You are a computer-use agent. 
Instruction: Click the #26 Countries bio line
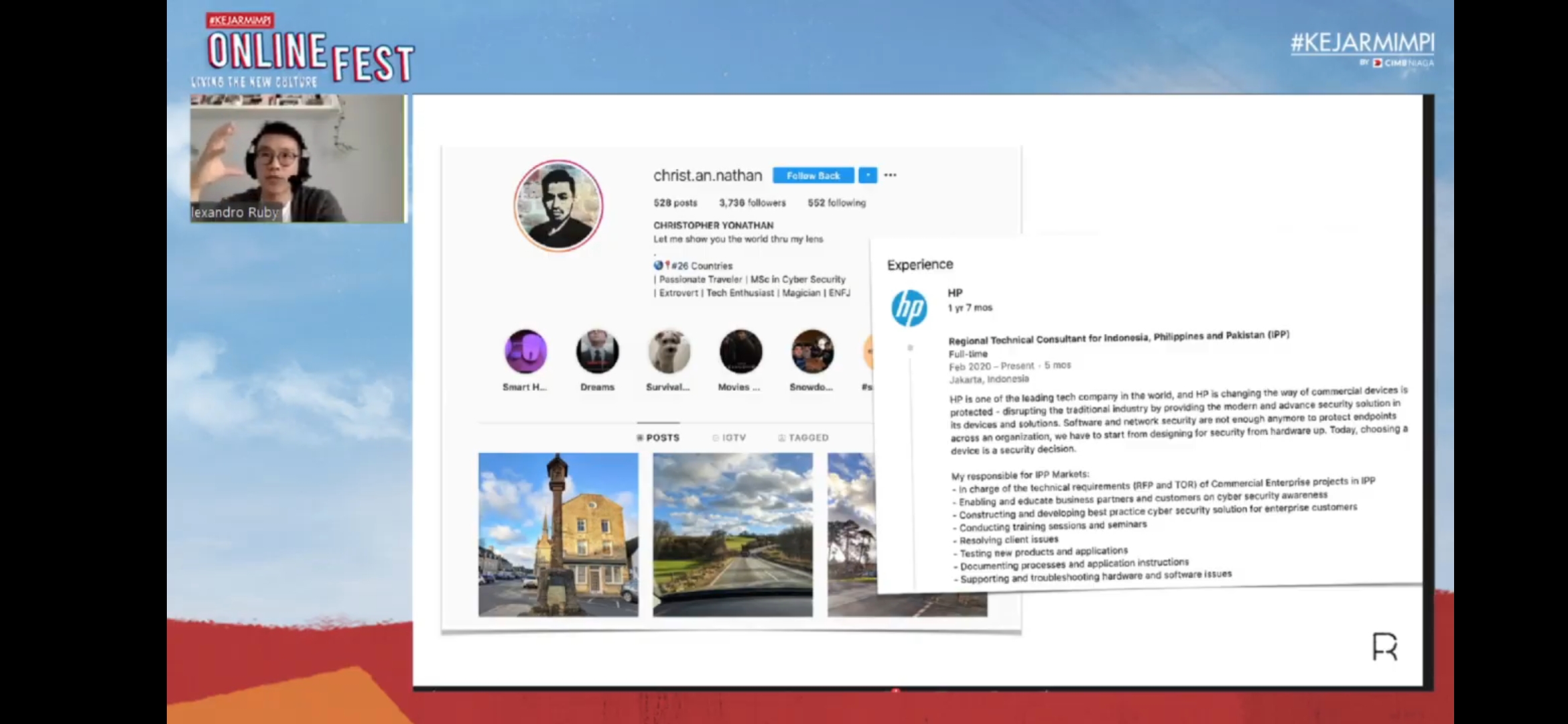point(693,265)
